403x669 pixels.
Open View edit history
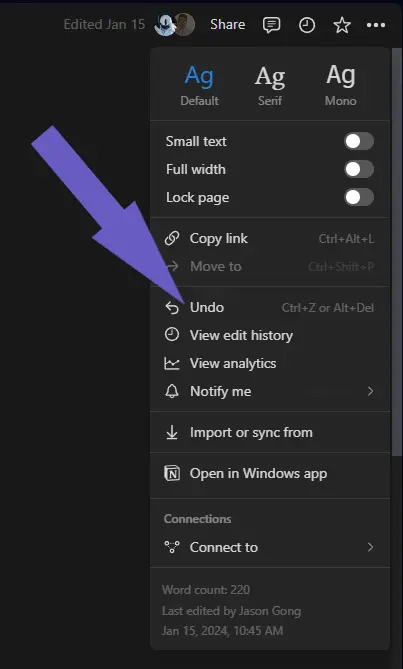270,335
